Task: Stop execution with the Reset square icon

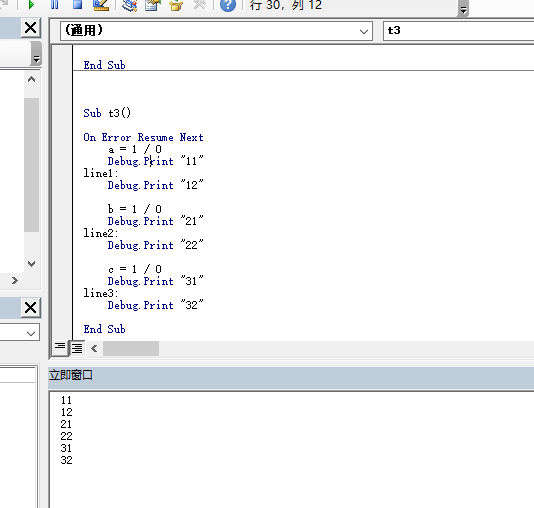Action: tap(78, 5)
